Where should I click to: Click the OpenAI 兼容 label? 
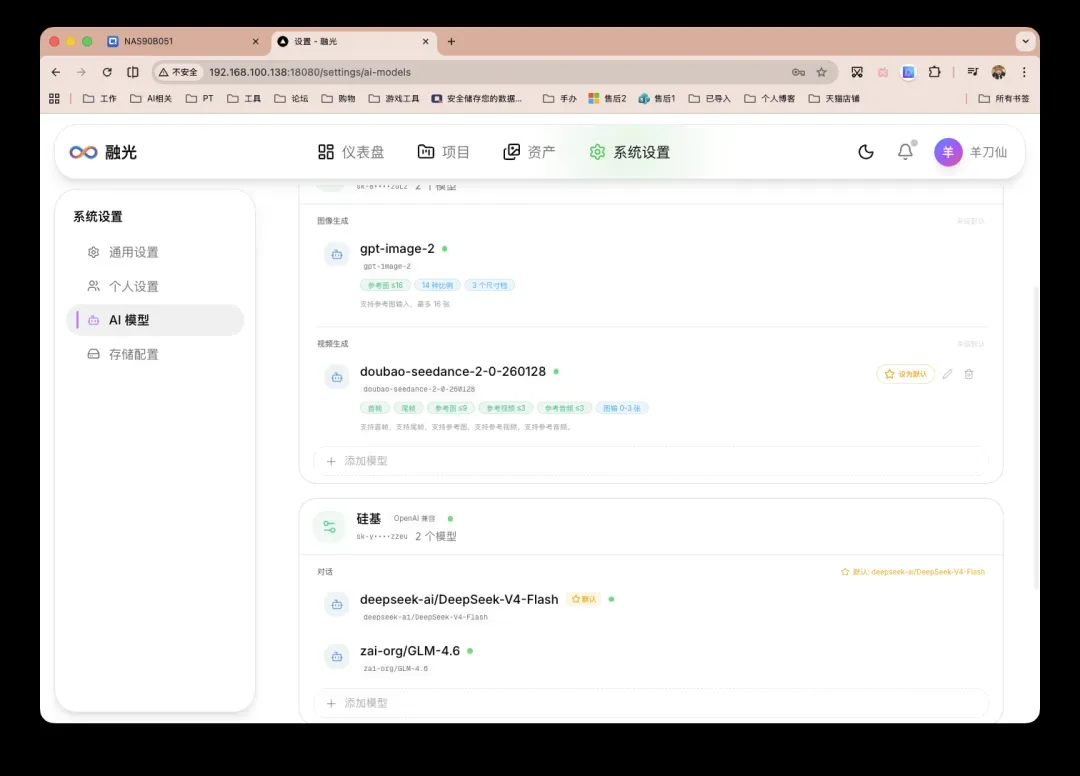415,518
